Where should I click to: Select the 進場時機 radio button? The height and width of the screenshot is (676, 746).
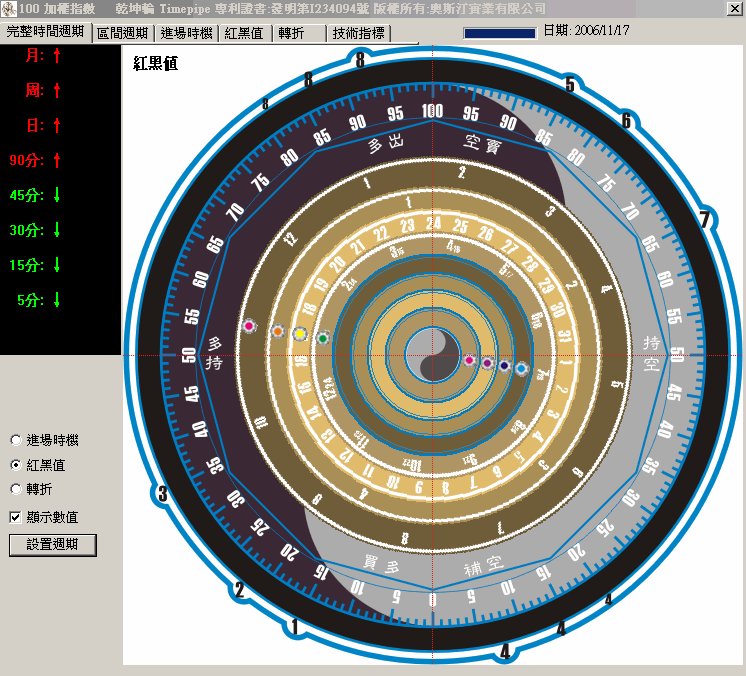15,440
